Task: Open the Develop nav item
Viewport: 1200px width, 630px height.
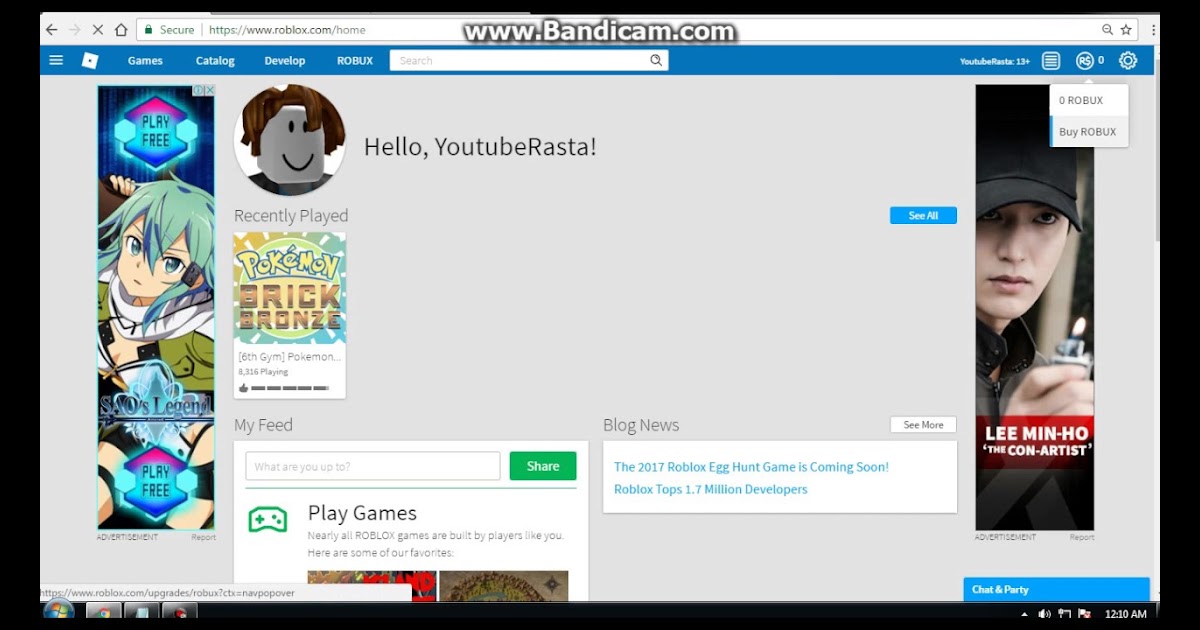Action: [x=285, y=61]
